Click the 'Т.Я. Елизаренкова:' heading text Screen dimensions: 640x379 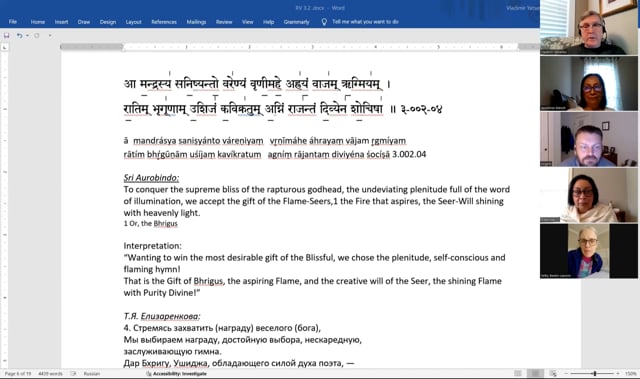(x=162, y=316)
